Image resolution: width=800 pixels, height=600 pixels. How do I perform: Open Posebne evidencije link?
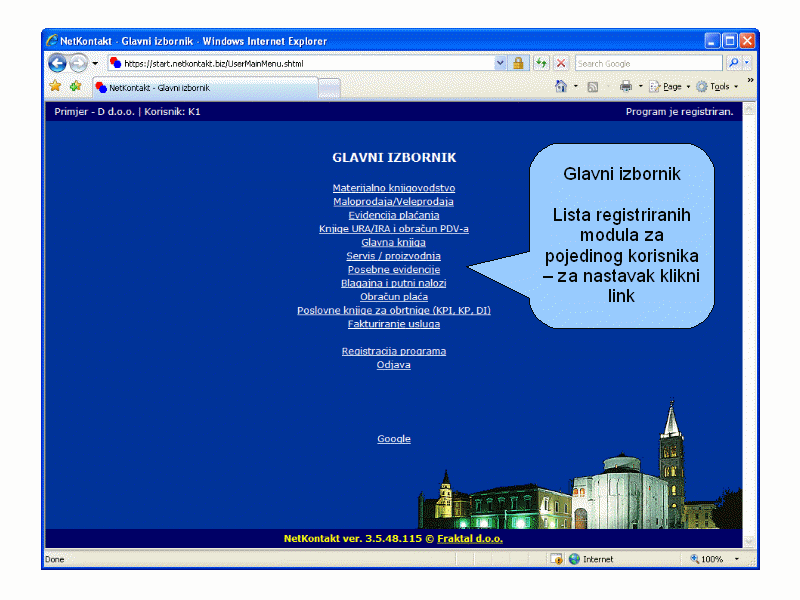[393, 269]
